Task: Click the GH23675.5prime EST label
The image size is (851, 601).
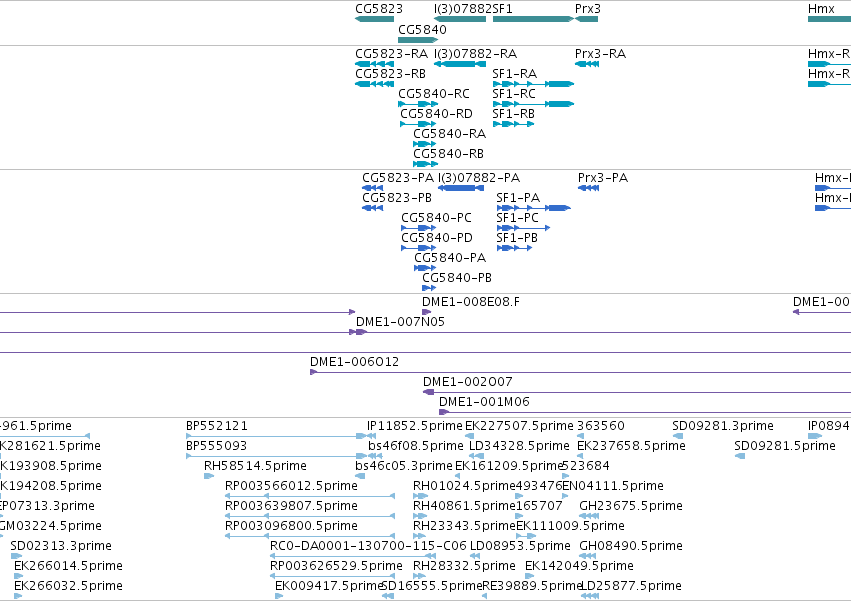Action: 631,507
